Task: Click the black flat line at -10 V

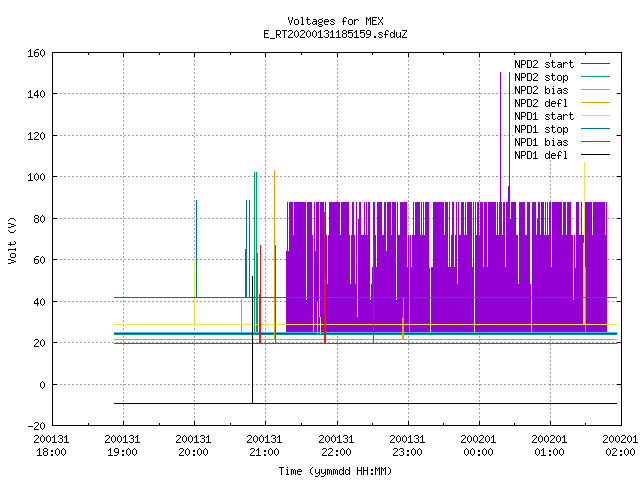Action: coord(365,403)
